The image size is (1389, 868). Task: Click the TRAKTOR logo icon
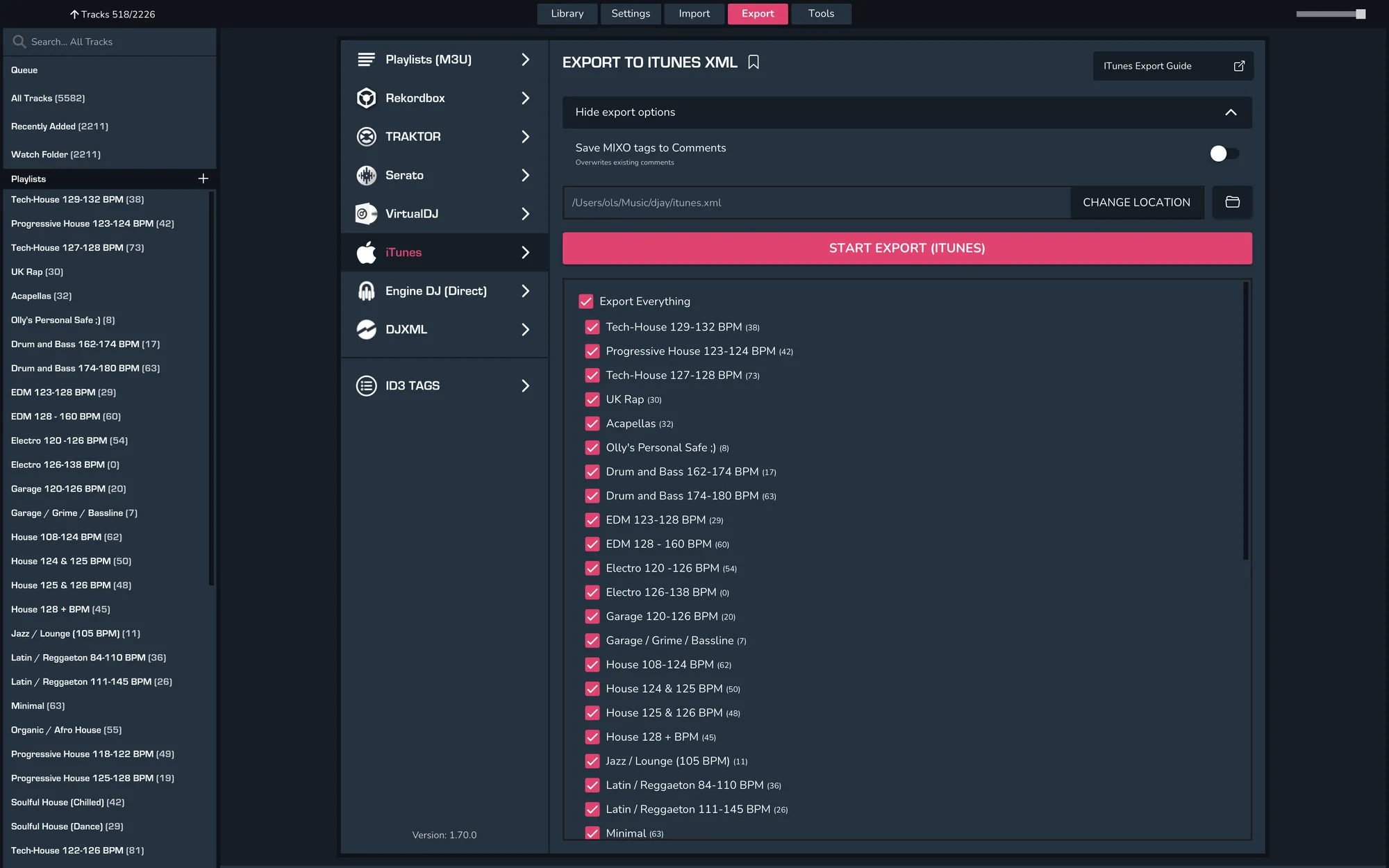pos(366,137)
